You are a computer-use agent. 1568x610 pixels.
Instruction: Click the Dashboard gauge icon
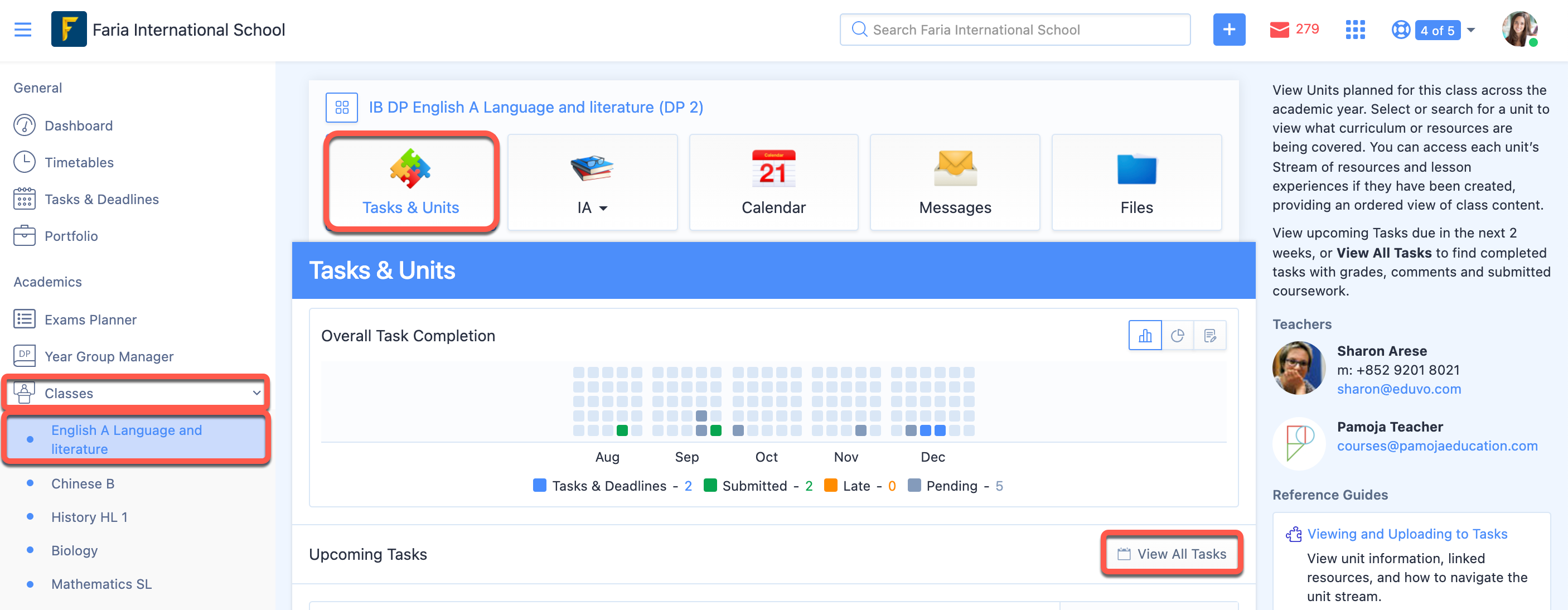[x=25, y=125]
